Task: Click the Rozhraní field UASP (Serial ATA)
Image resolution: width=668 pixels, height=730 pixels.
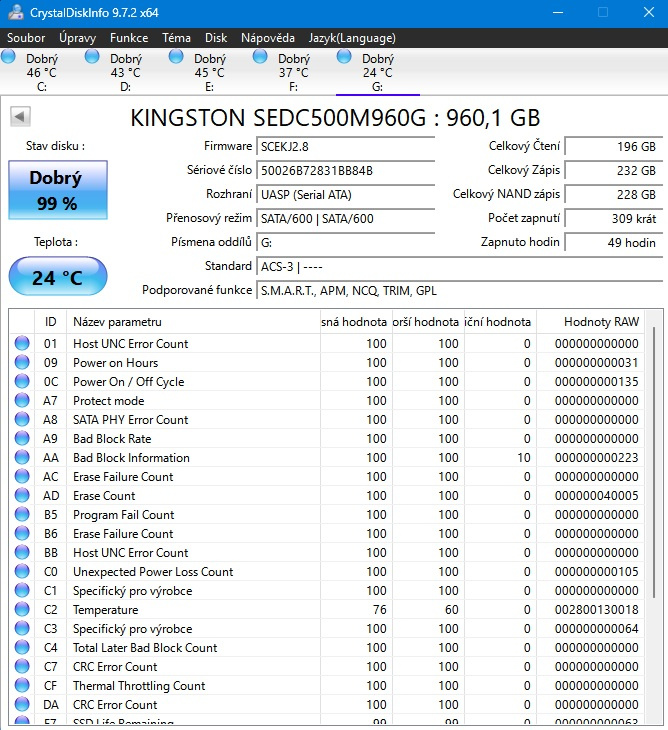Action: point(345,195)
